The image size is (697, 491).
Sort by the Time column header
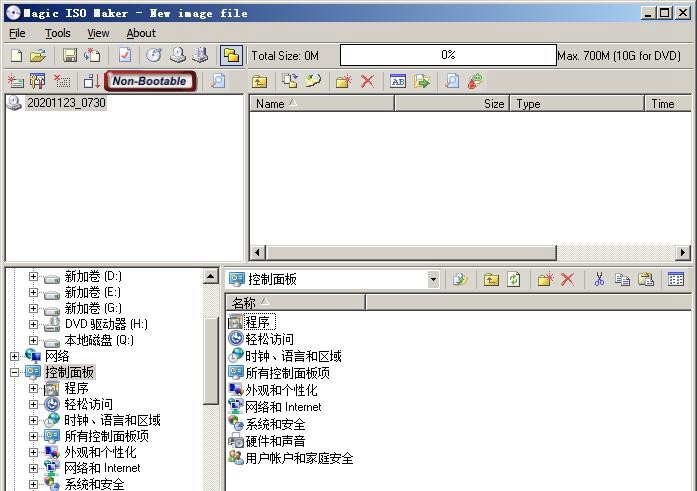pyautogui.click(x=668, y=104)
